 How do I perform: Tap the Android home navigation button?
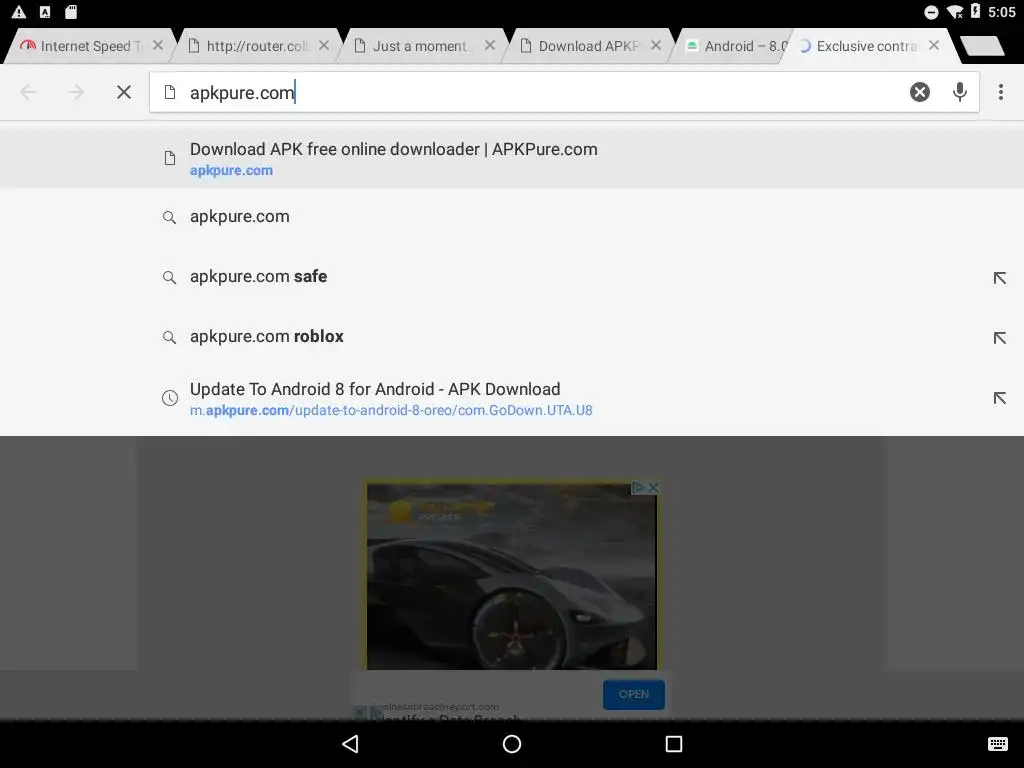(x=512, y=744)
